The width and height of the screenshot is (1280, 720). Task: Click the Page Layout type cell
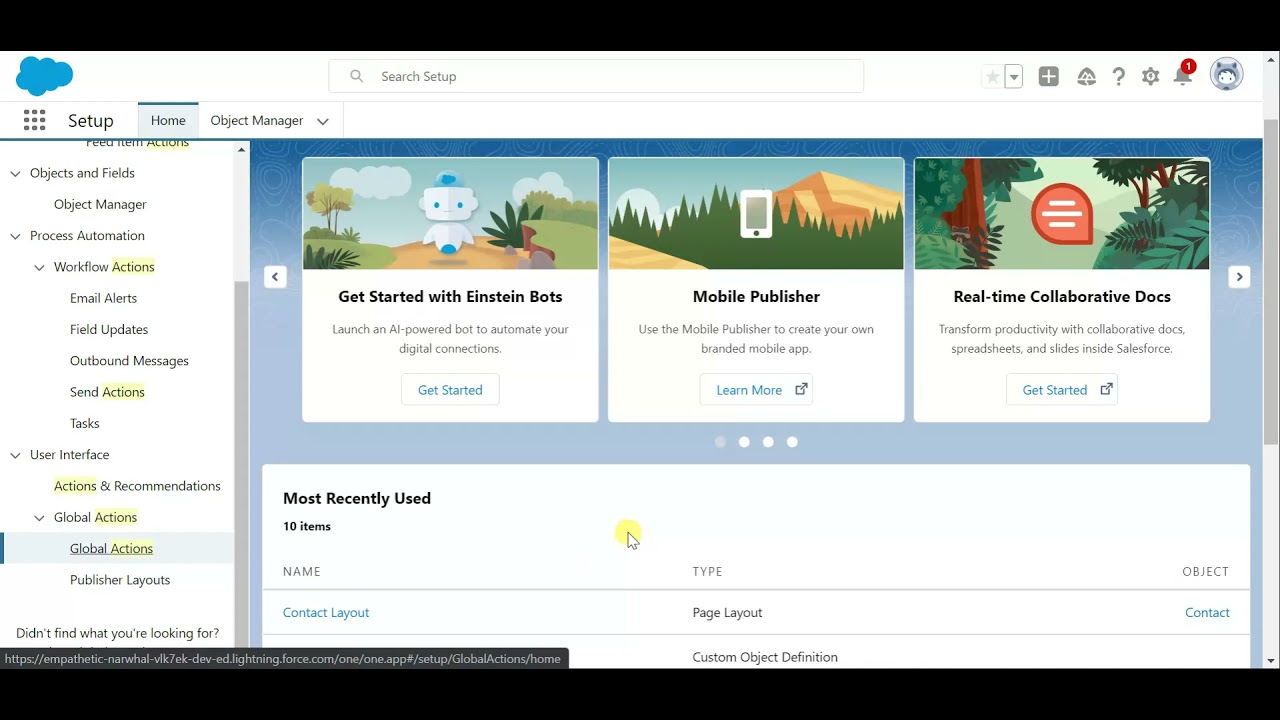coord(727,612)
